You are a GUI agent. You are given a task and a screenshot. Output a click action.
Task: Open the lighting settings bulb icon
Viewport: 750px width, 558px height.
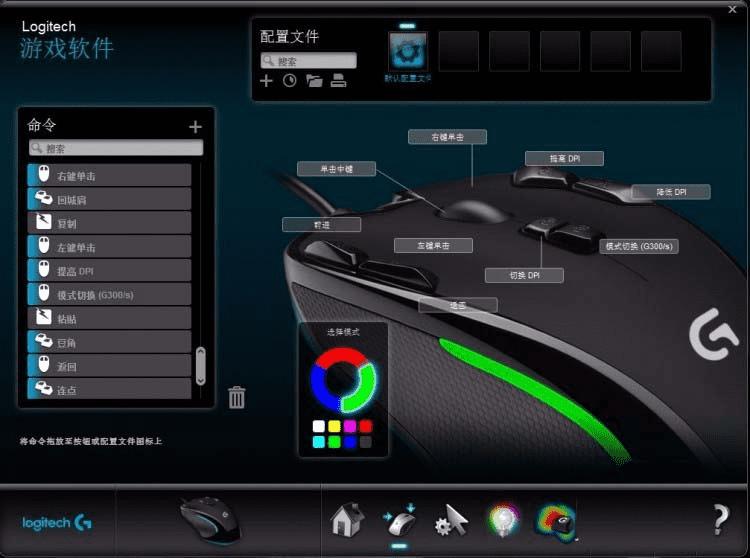point(503,520)
